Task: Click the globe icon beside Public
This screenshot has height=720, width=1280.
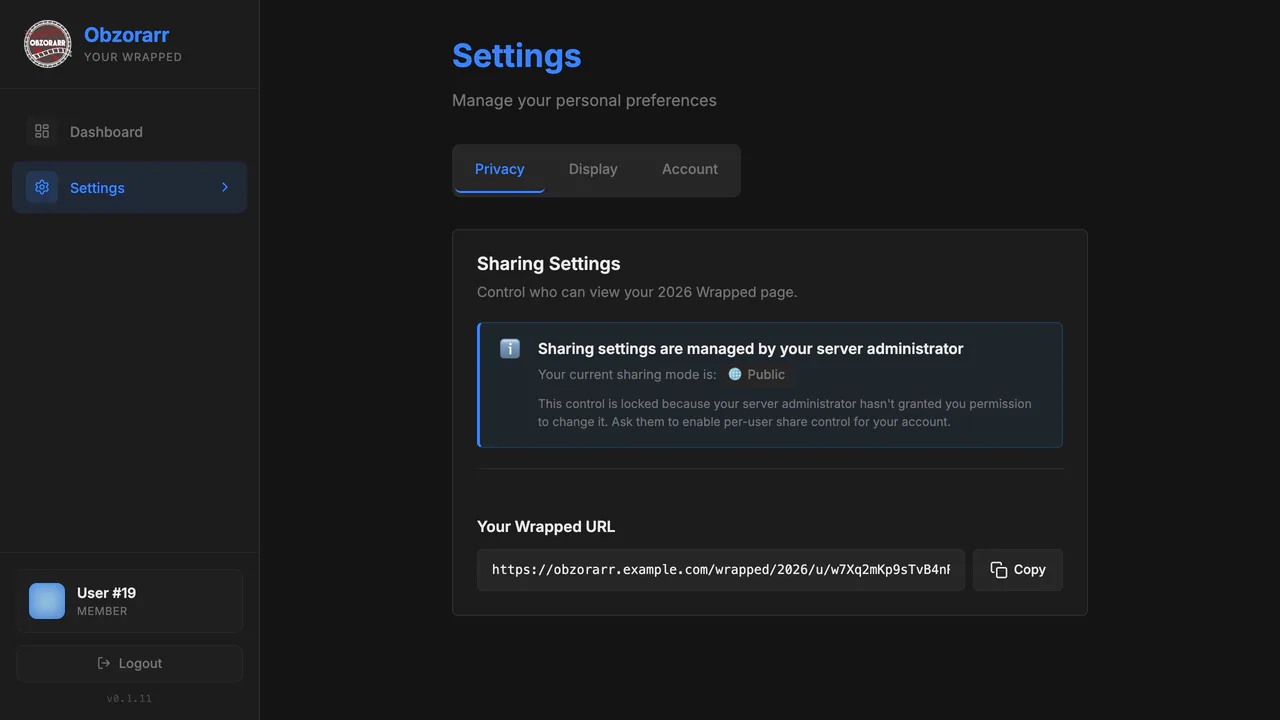Action: tap(735, 374)
